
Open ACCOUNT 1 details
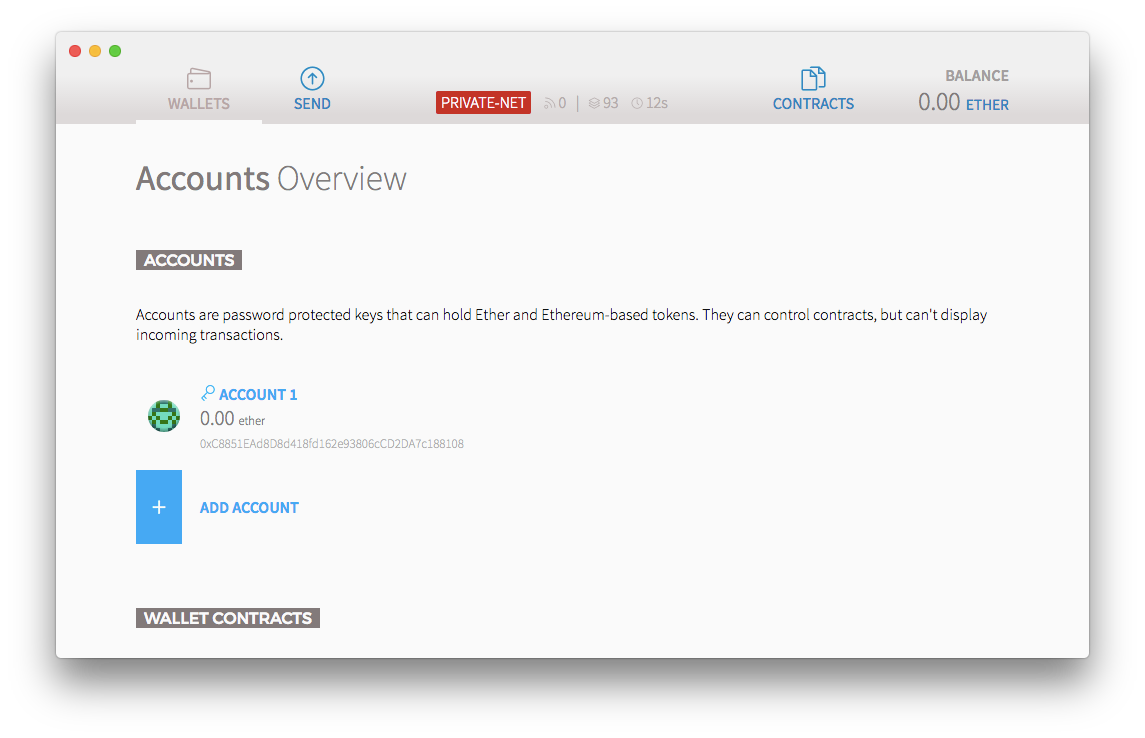point(256,394)
